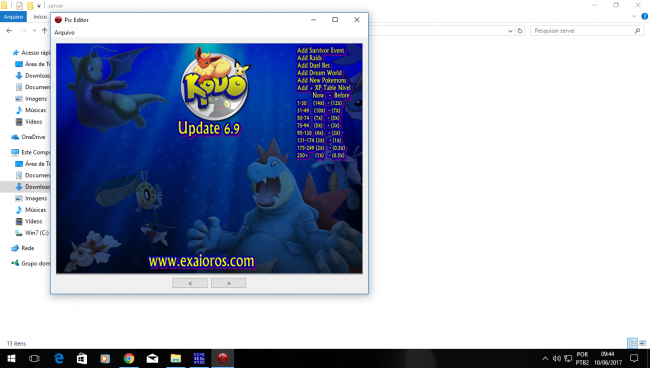Select Documentos under Este Computador
The height and width of the screenshot is (368, 650).
33,175
